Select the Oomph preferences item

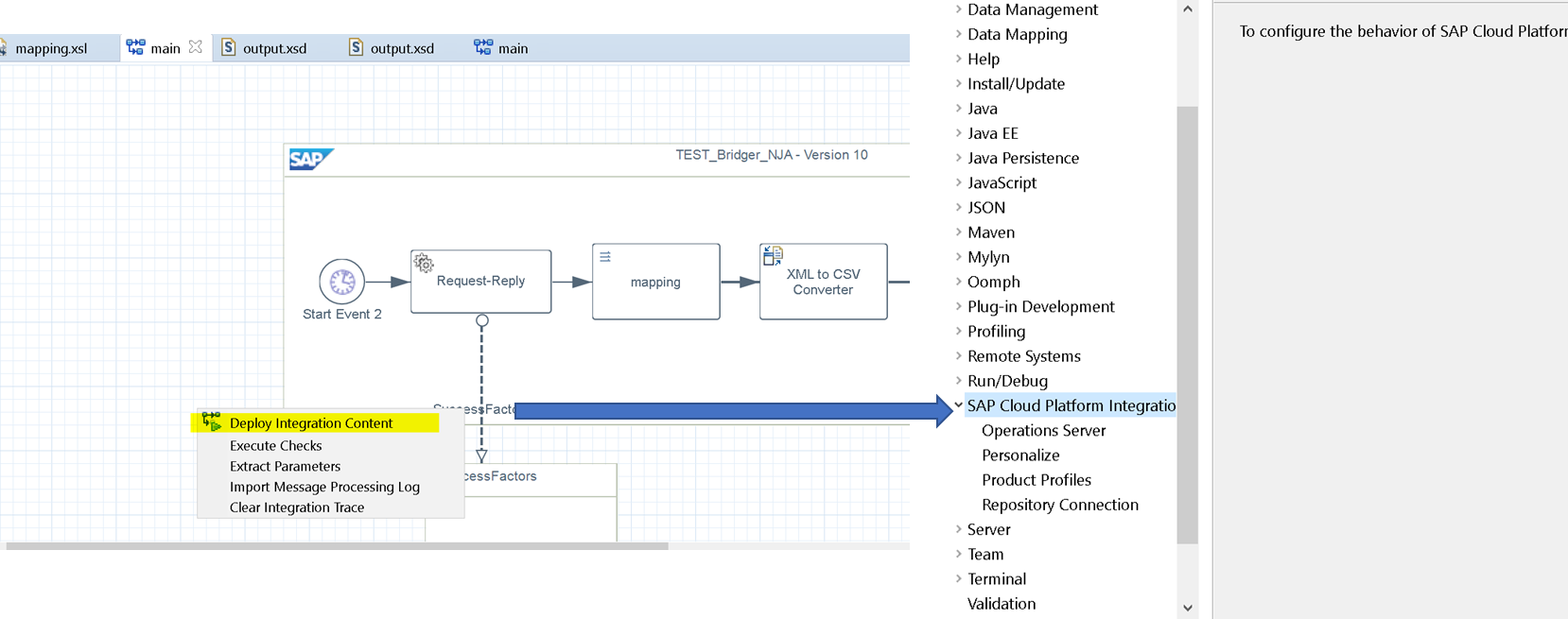[x=994, y=282]
